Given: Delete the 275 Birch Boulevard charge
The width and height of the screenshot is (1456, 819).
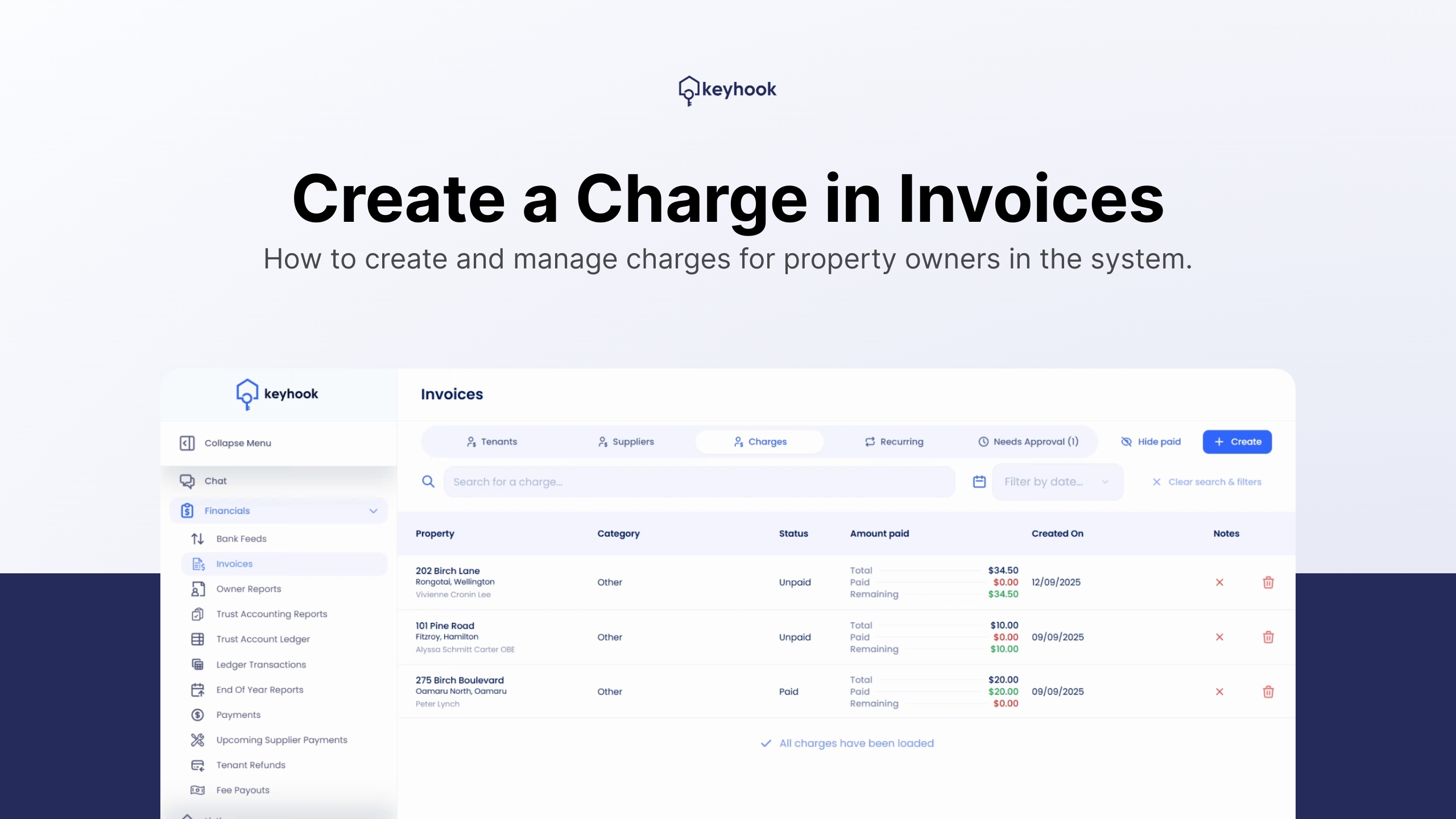Looking at the screenshot, I should (x=1268, y=692).
